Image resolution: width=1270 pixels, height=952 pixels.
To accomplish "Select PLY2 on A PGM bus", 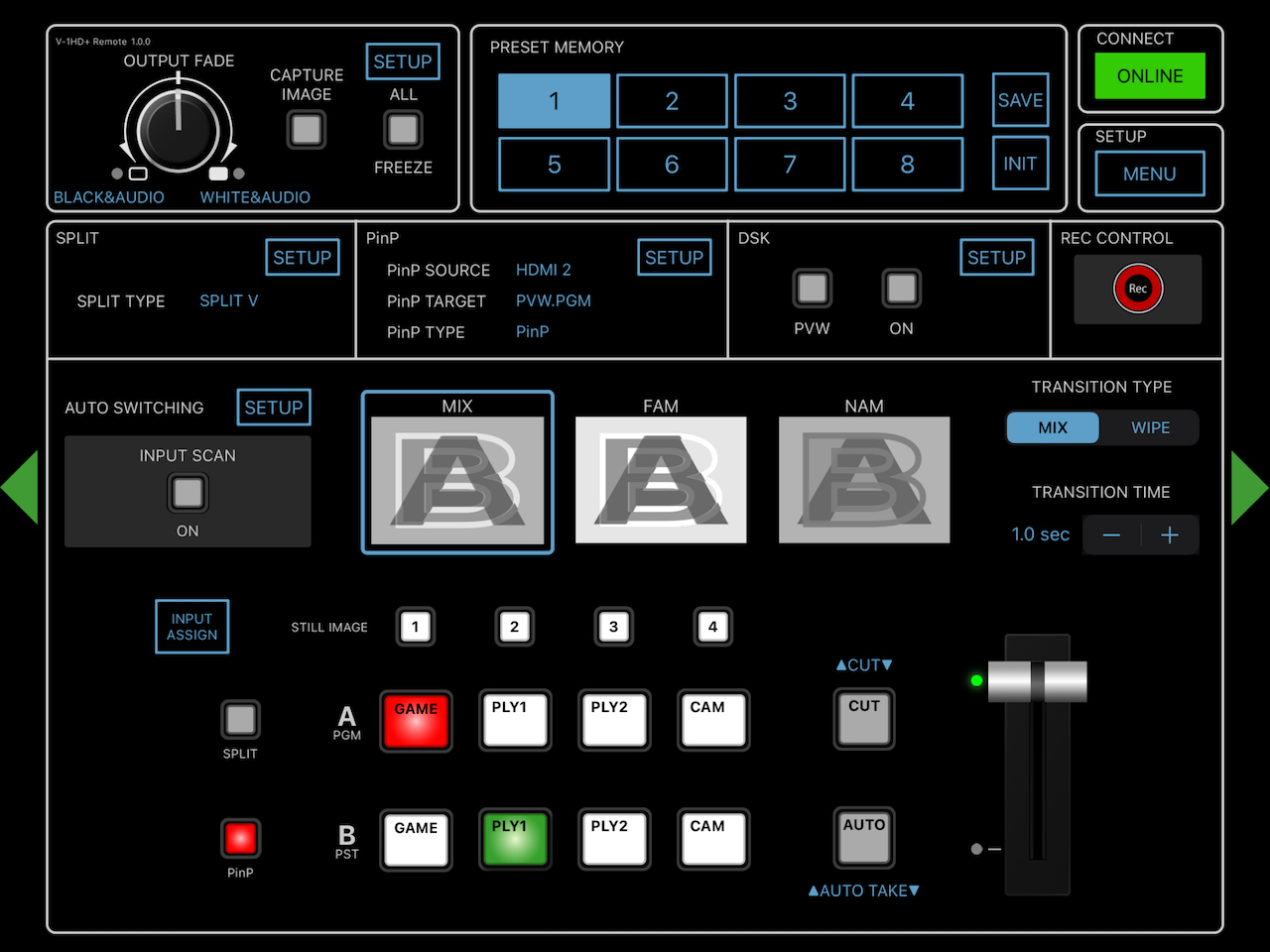I will (614, 720).
